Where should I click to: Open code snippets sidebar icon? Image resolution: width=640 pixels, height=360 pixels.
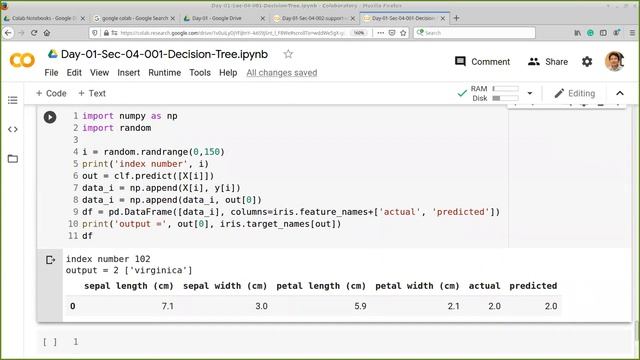13,129
